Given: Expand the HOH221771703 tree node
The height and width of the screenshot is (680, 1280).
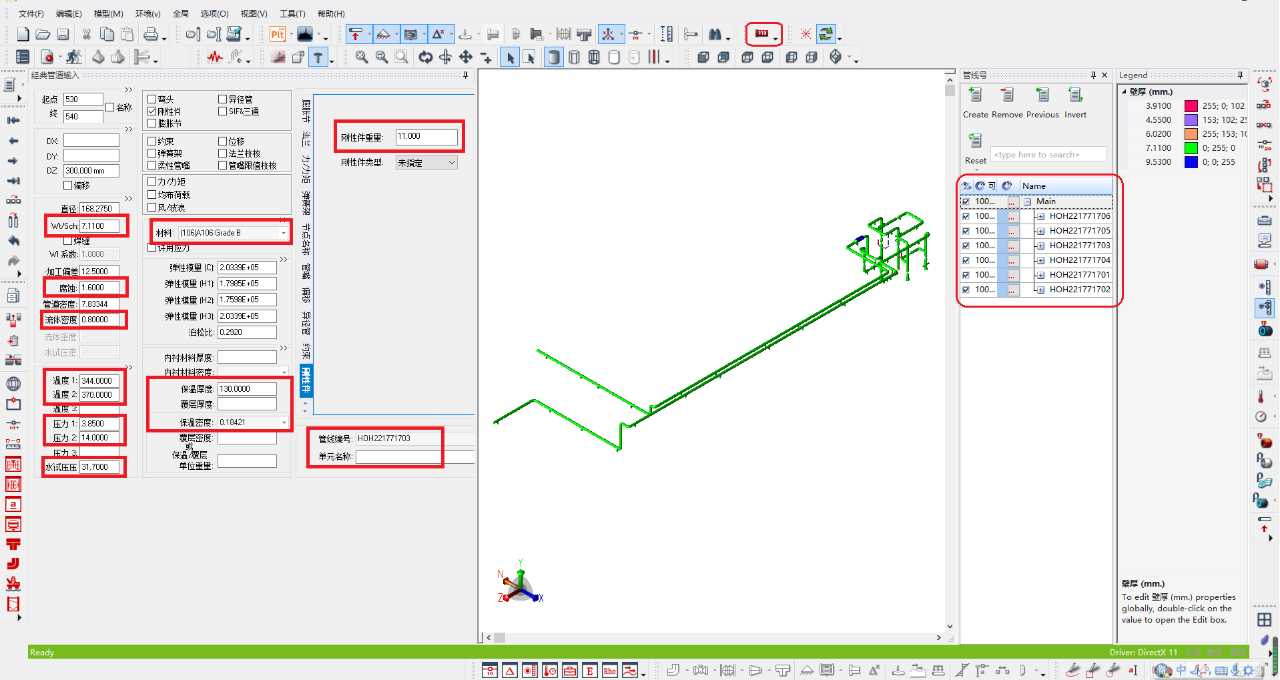Looking at the screenshot, I should 1040,245.
